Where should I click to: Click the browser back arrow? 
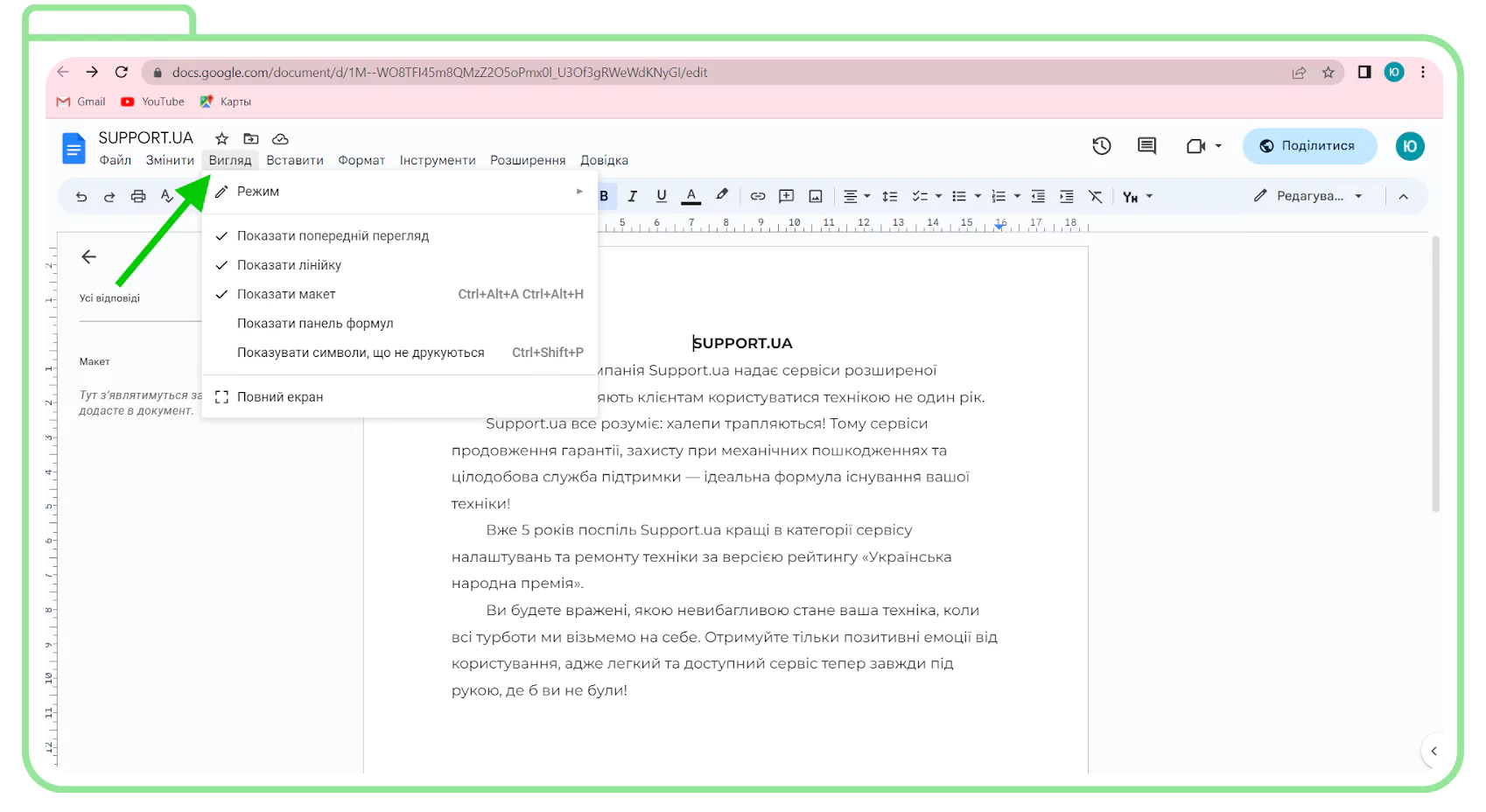point(63,72)
